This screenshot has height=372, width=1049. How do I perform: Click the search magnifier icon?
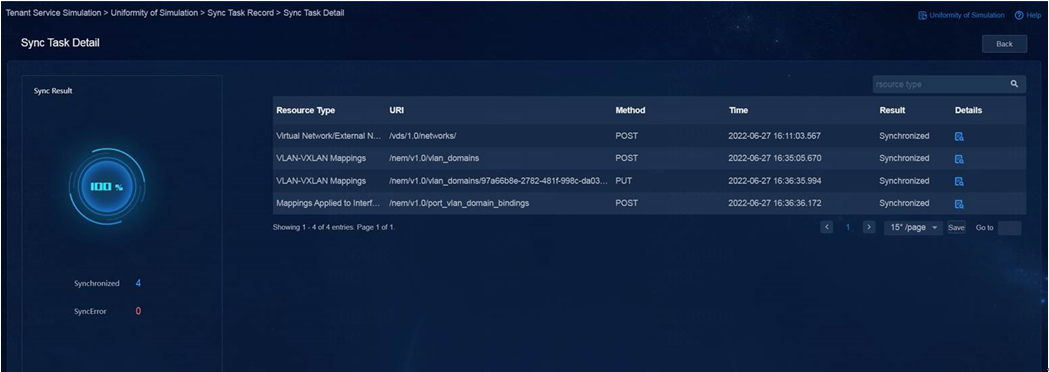coord(1014,84)
